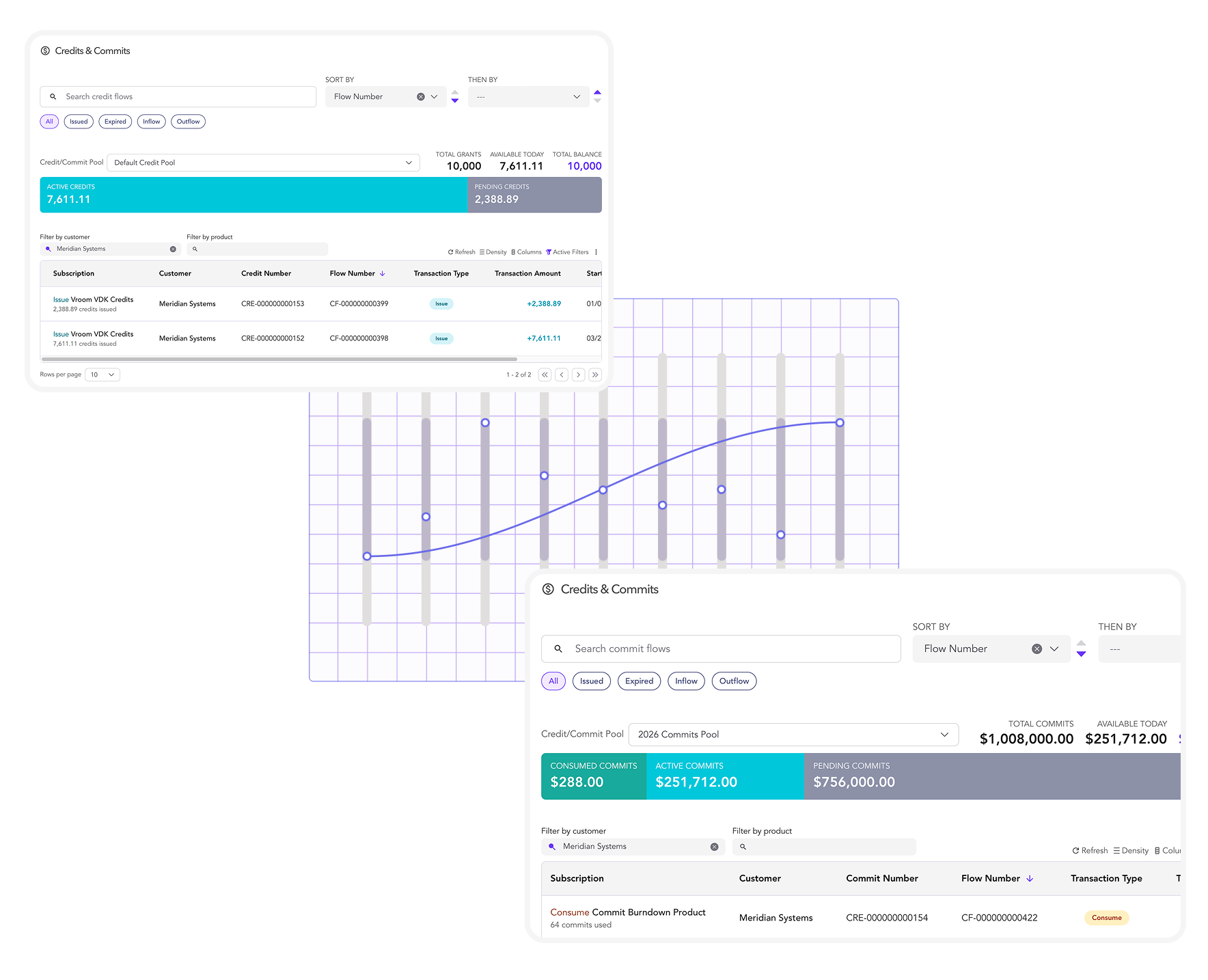Open Issue link for CRE-000000000153 row
Screen dimensions: 1208x980
point(61,300)
